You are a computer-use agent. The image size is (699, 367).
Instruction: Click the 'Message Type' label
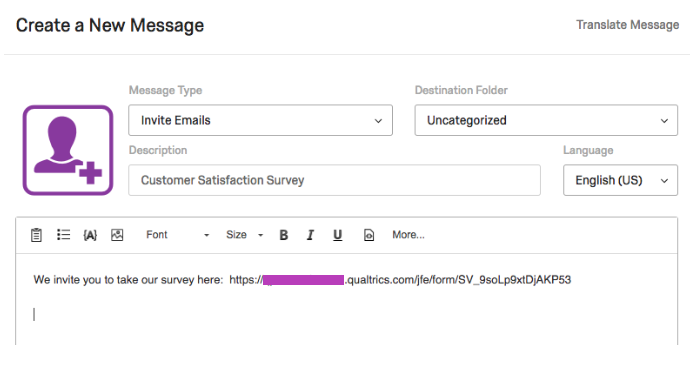point(165,91)
